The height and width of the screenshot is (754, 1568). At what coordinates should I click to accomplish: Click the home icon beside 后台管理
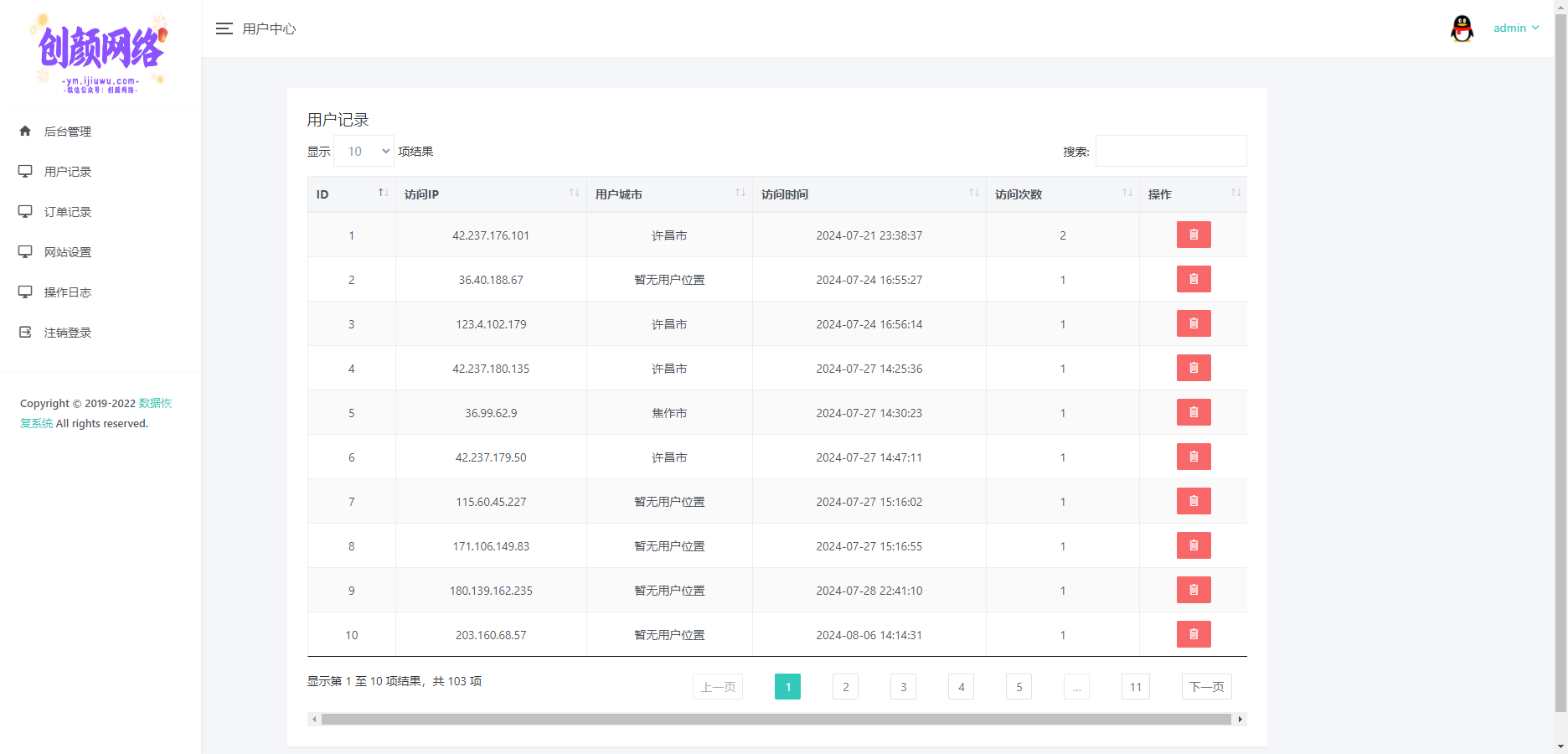tap(25, 132)
